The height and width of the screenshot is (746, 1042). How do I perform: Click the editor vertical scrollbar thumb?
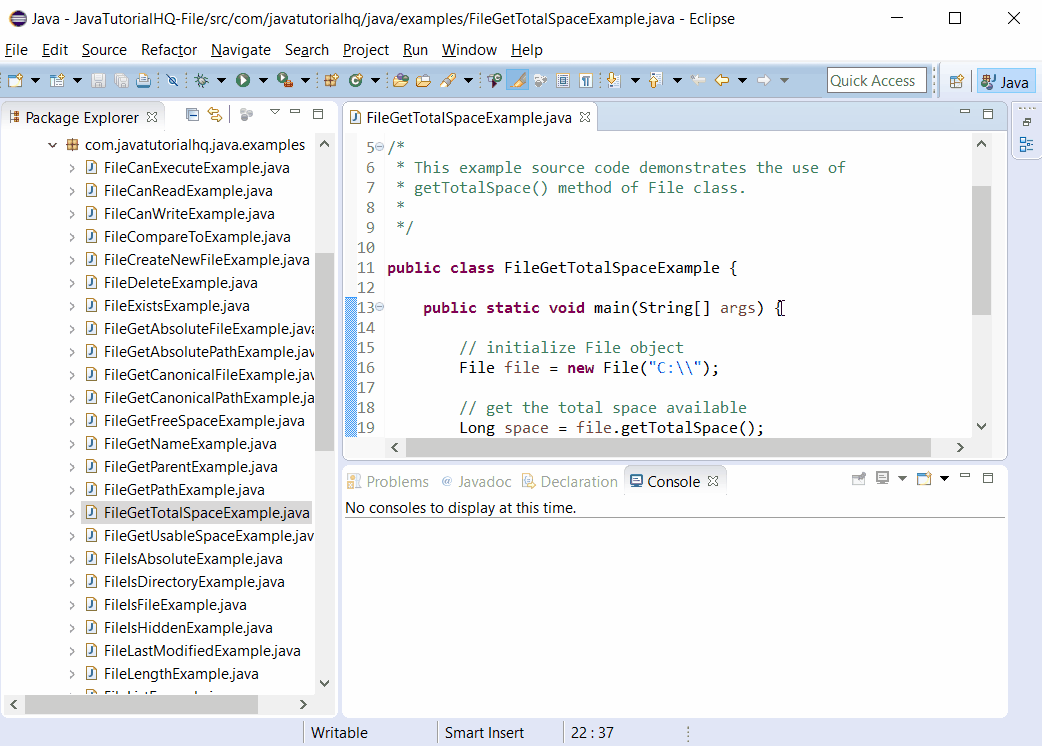pos(981,250)
